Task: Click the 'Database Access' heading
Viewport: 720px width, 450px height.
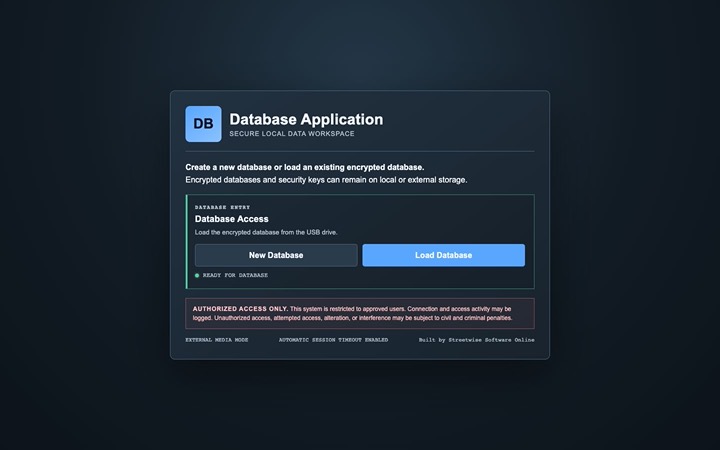Action: click(x=232, y=219)
